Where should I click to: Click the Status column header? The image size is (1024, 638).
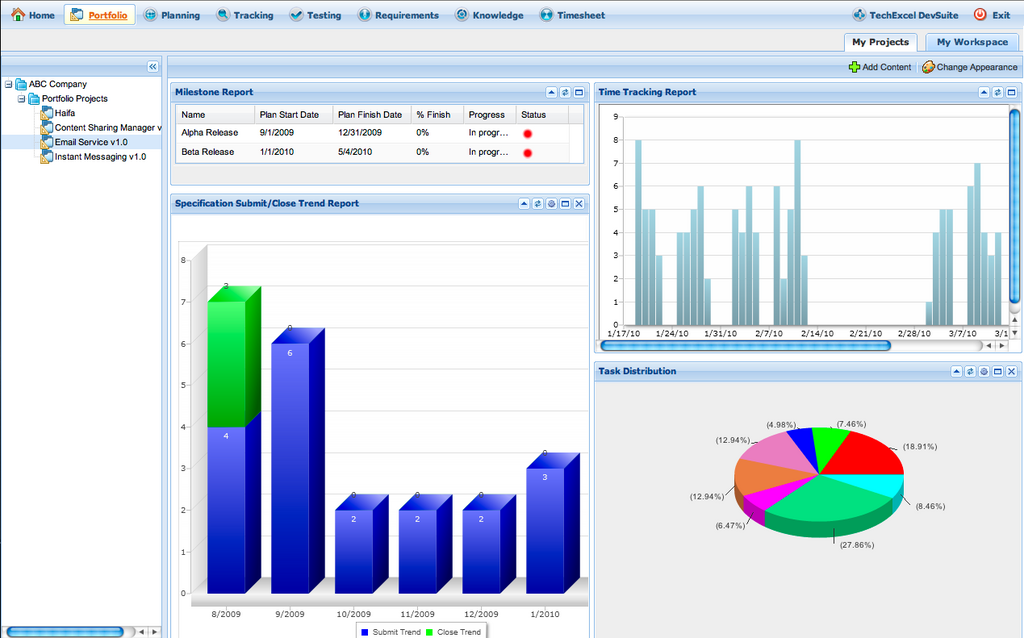tap(542, 115)
